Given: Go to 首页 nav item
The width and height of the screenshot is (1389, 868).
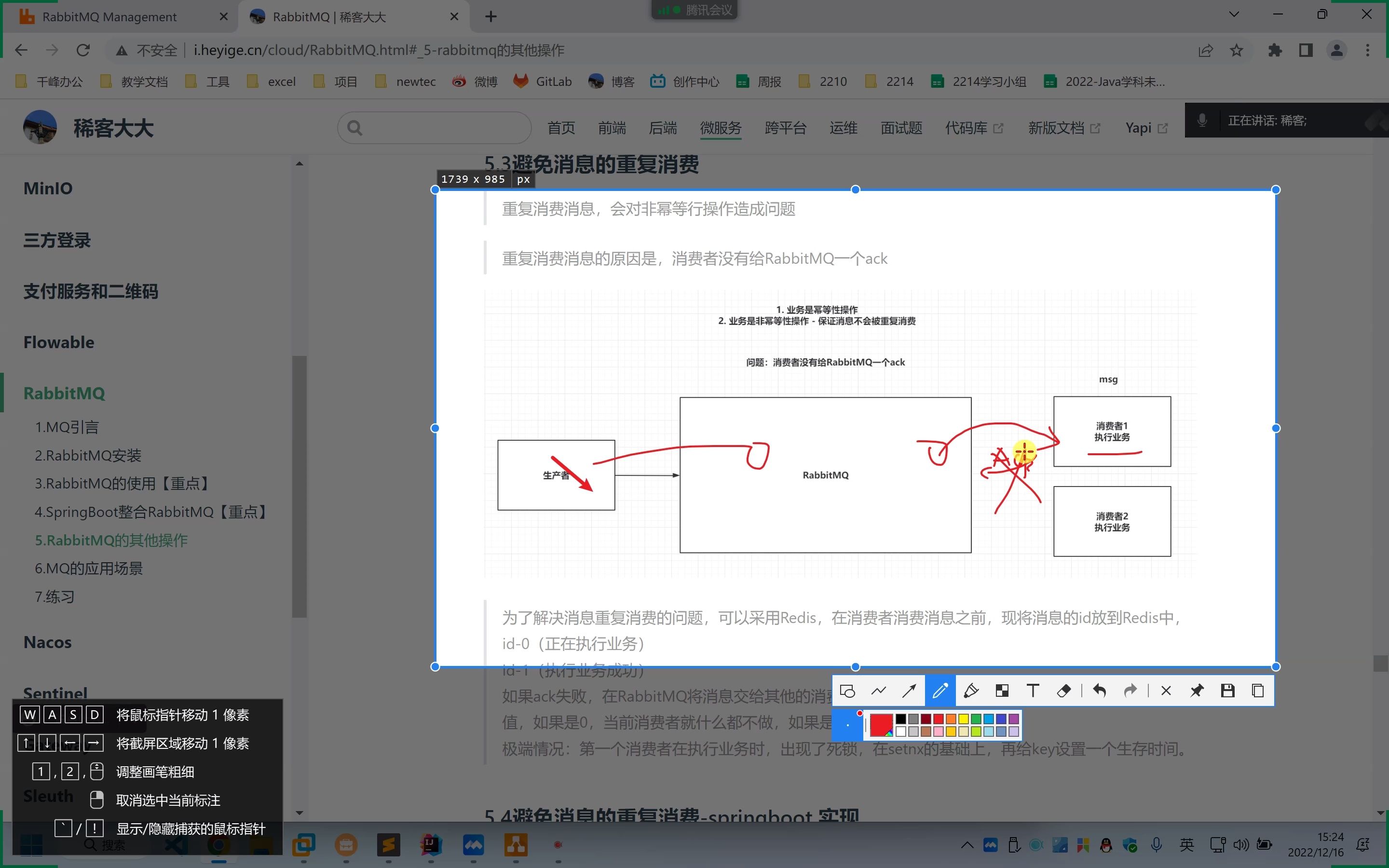Looking at the screenshot, I should 561,127.
